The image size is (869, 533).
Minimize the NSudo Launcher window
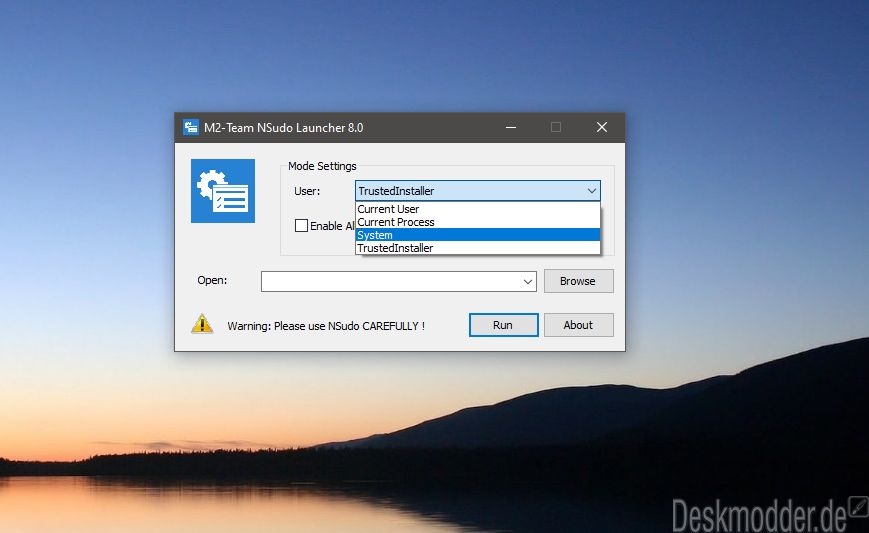coord(511,127)
